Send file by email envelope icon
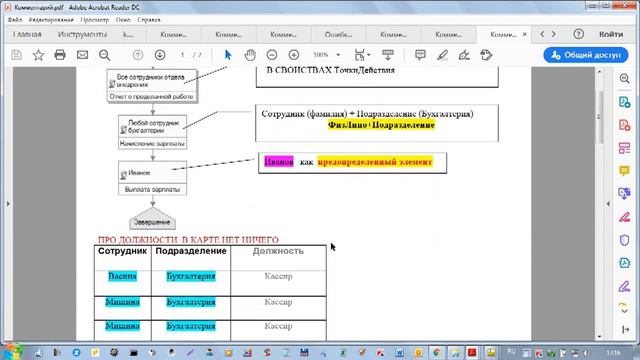 point(82,55)
